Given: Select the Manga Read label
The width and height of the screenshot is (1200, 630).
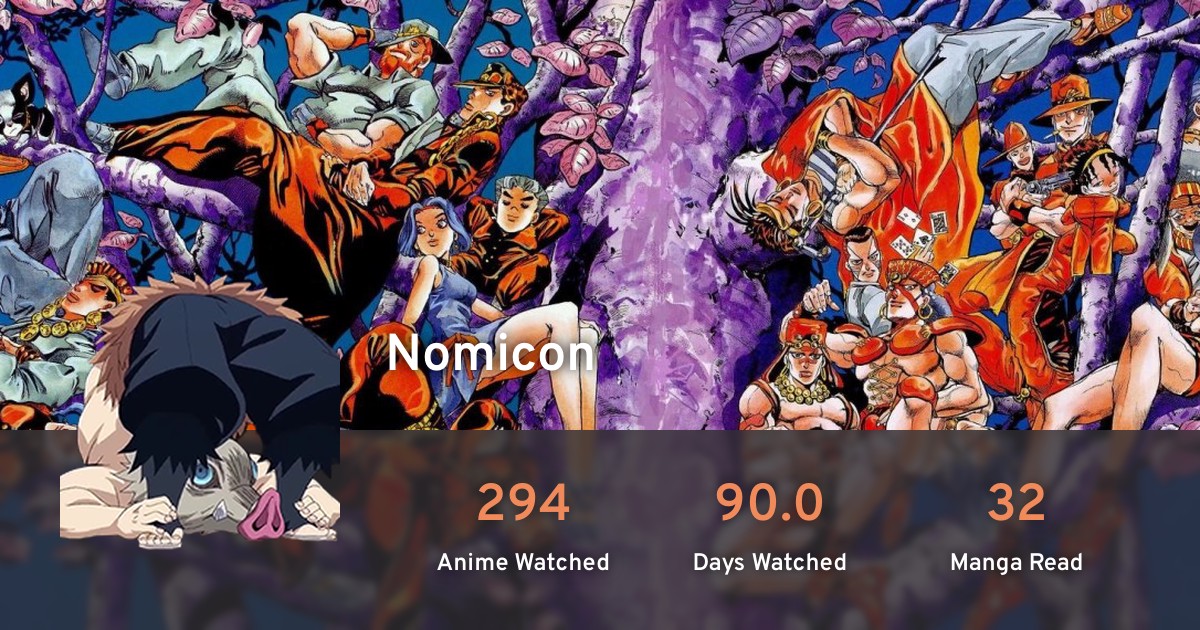Looking at the screenshot, I should point(1016,563).
